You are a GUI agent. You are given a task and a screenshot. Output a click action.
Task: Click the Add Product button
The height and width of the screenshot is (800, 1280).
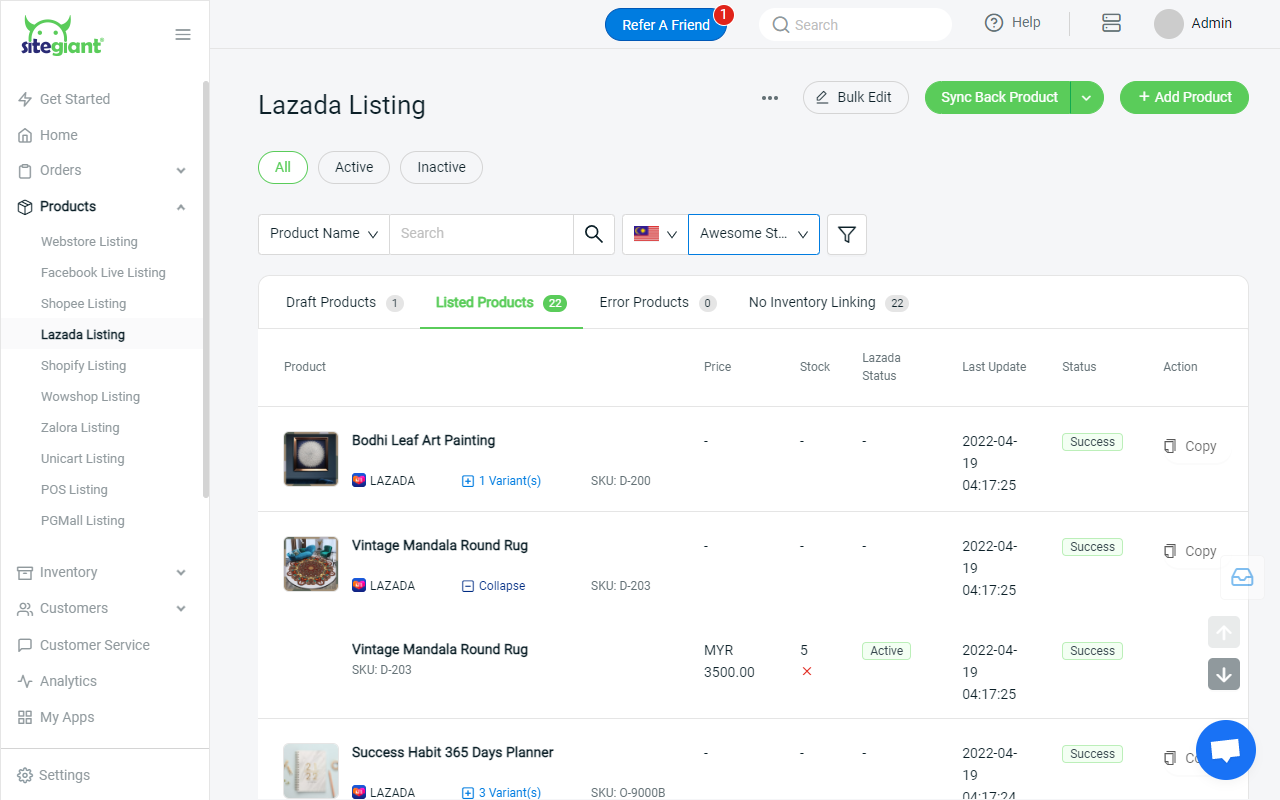[1184, 97]
